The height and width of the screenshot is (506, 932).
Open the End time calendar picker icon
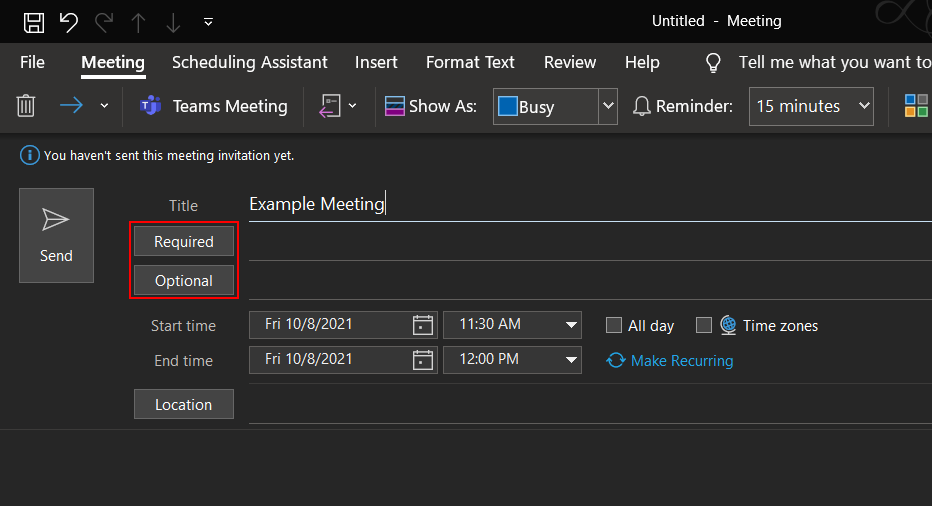click(423, 360)
